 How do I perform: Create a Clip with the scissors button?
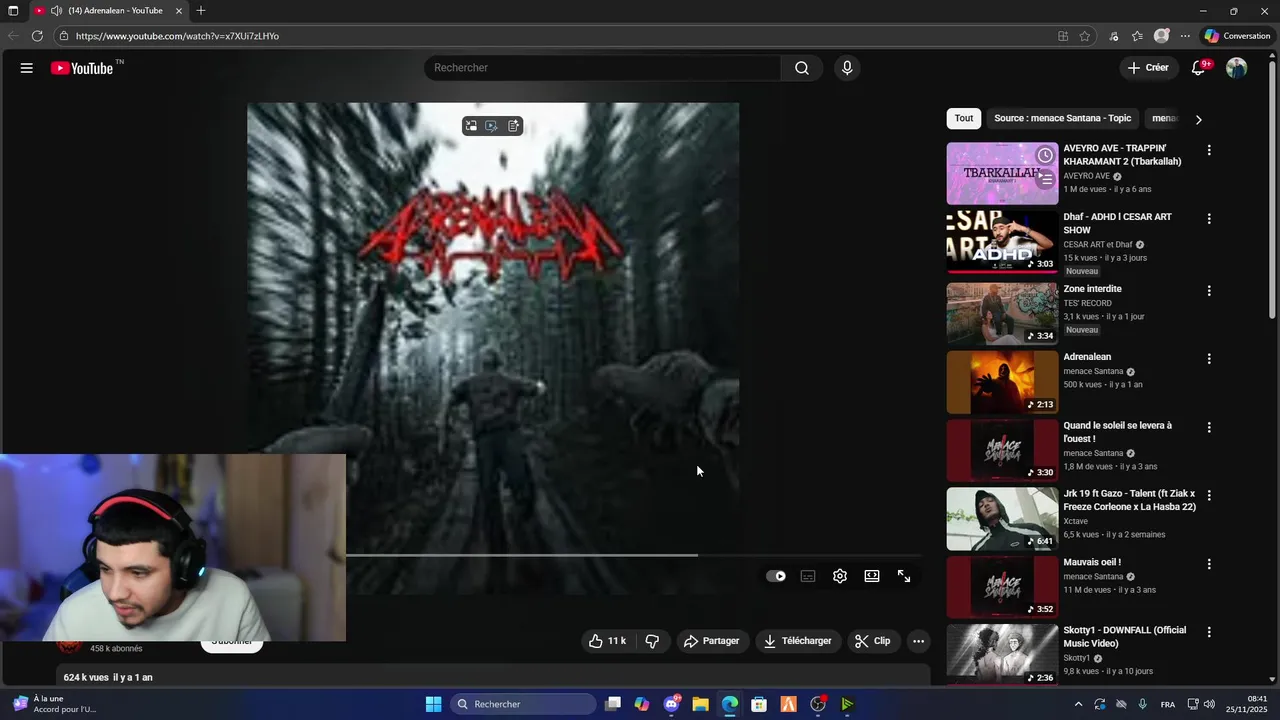point(872,641)
